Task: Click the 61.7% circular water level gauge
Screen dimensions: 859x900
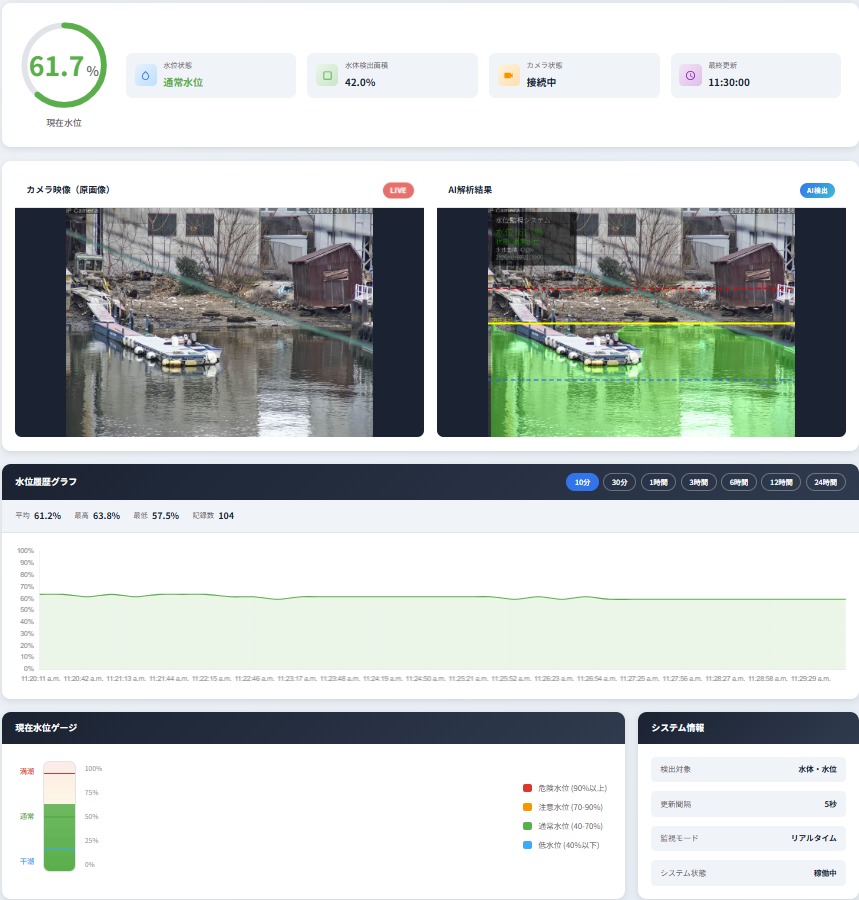Action: [64, 66]
